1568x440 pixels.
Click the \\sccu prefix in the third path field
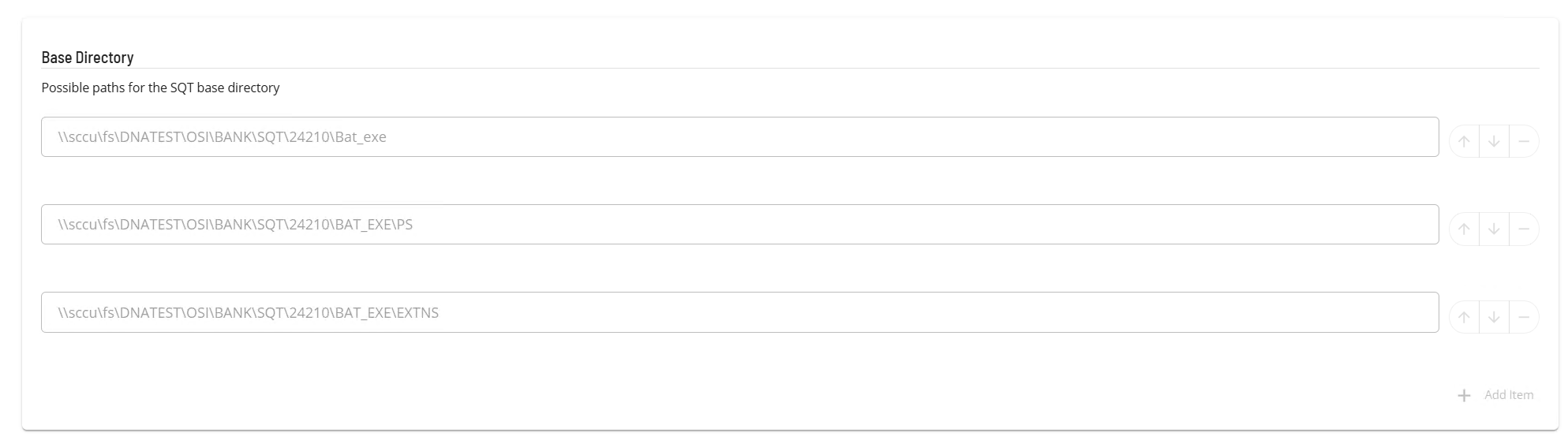tap(77, 313)
